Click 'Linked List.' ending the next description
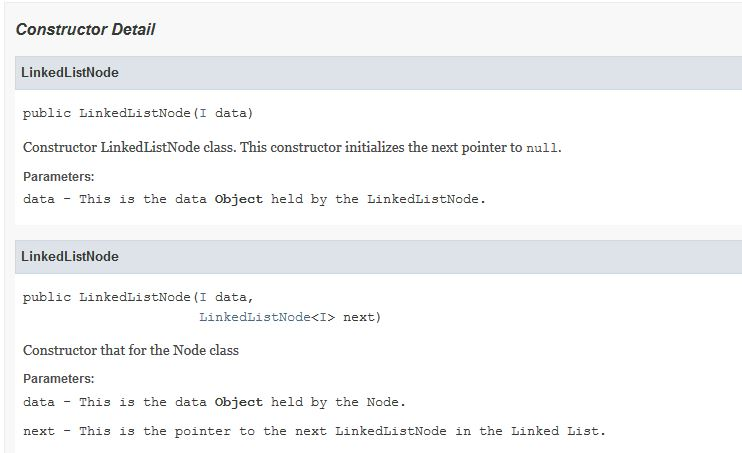This screenshot has height=453, width=742. (x=558, y=431)
